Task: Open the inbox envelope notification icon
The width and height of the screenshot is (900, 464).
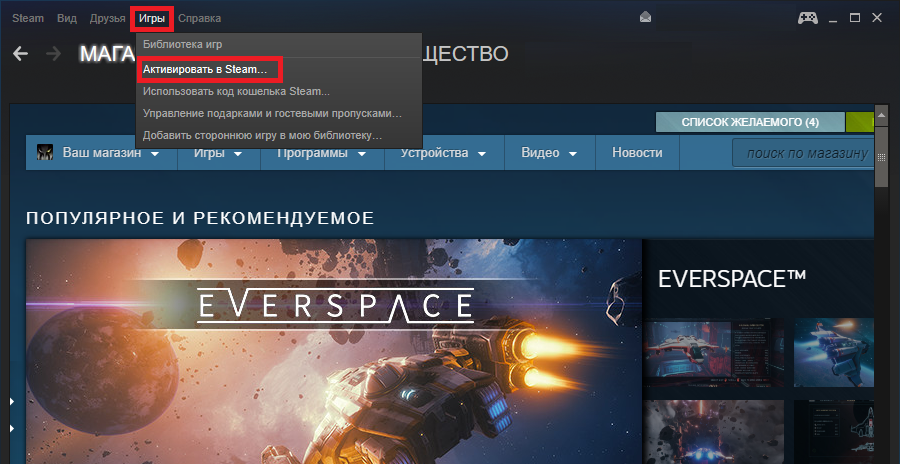Action: point(646,17)
